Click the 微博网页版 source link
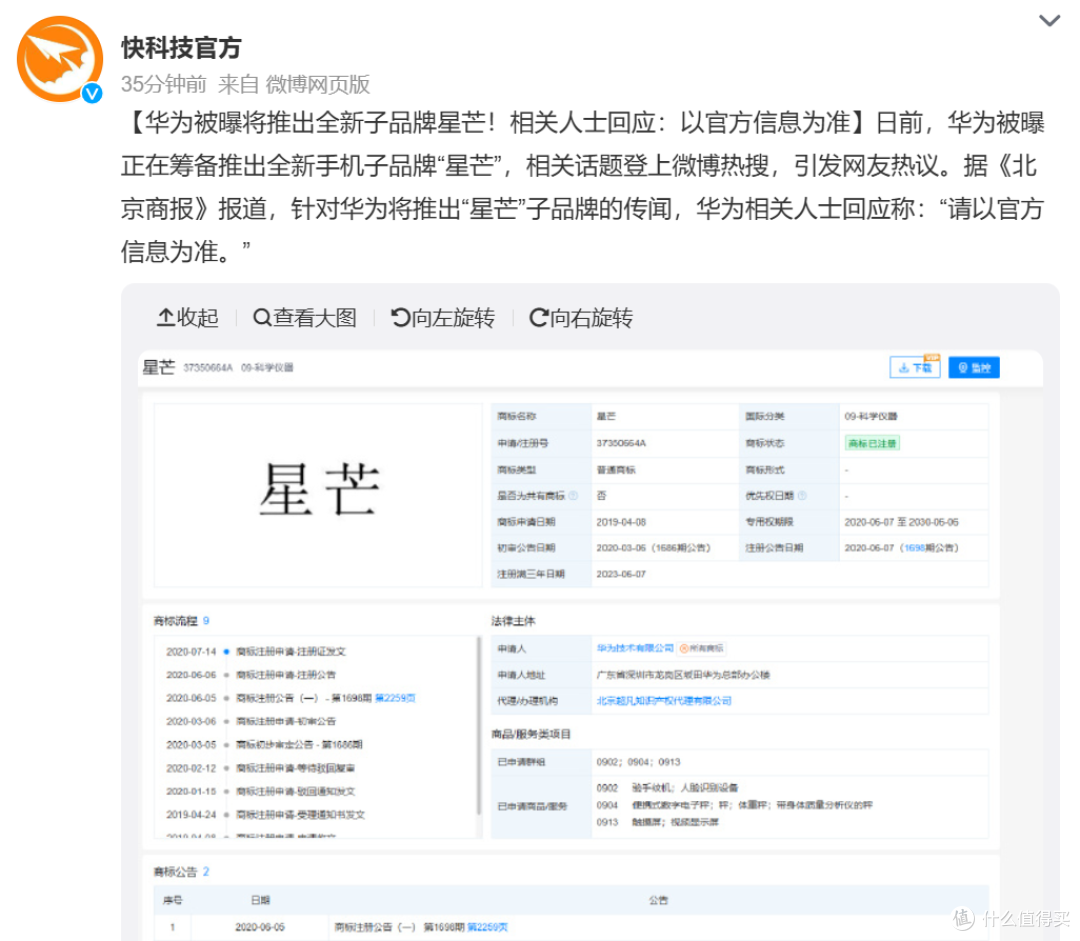Screen dimensions: 1080x941 coord(318,84)
